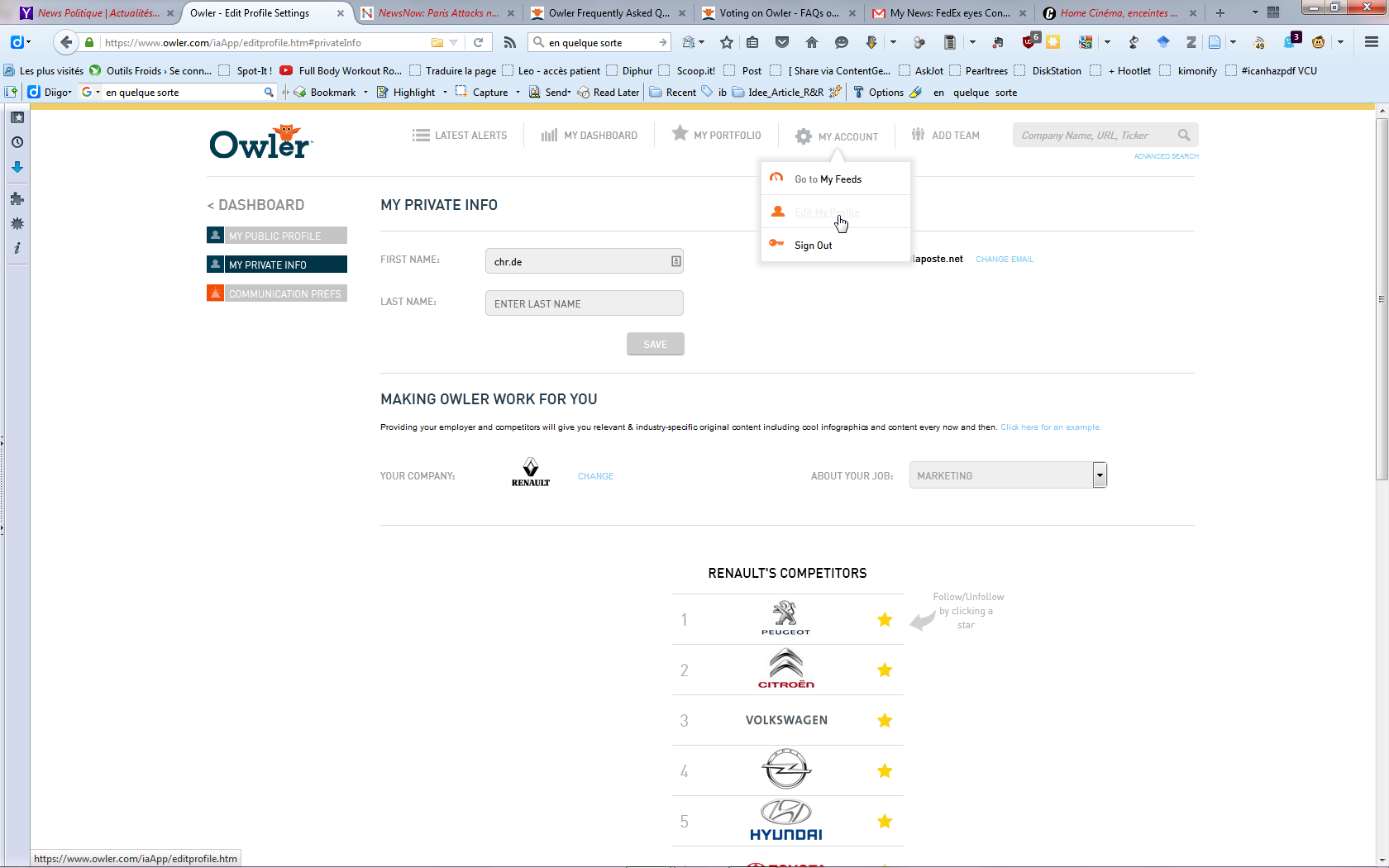Open My Account menu
The width and height of the screenshot is (1389, 868).
pyautogui.click(x=837, y=136)
